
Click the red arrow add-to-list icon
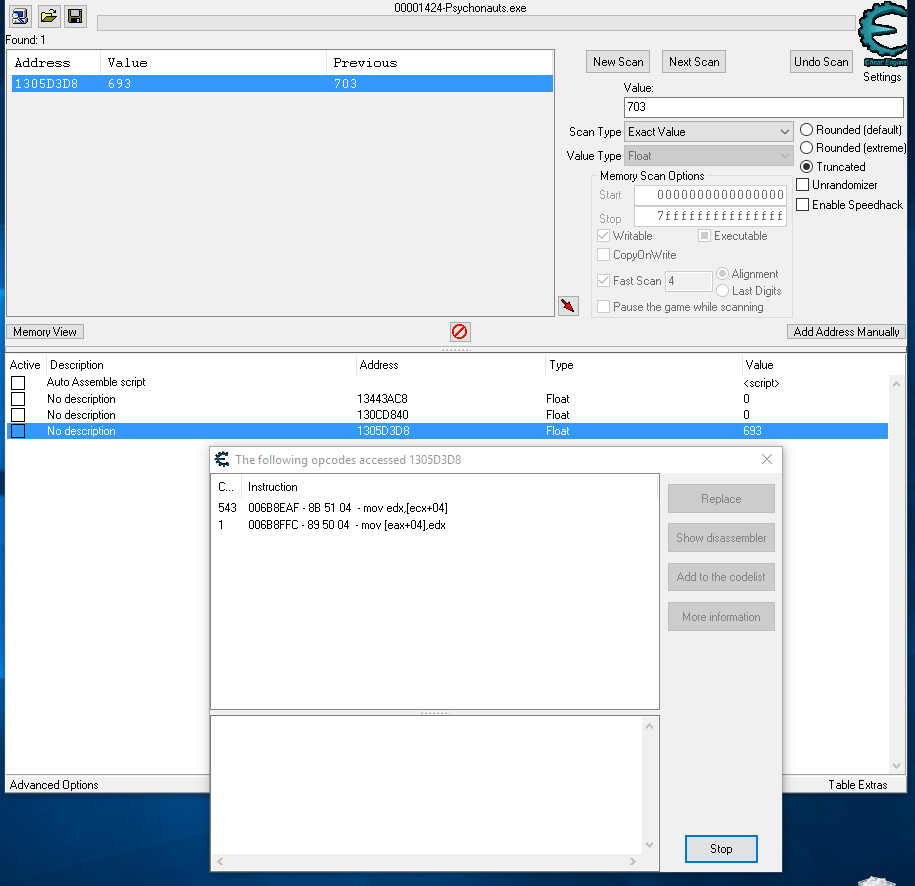tap(568, 305)
